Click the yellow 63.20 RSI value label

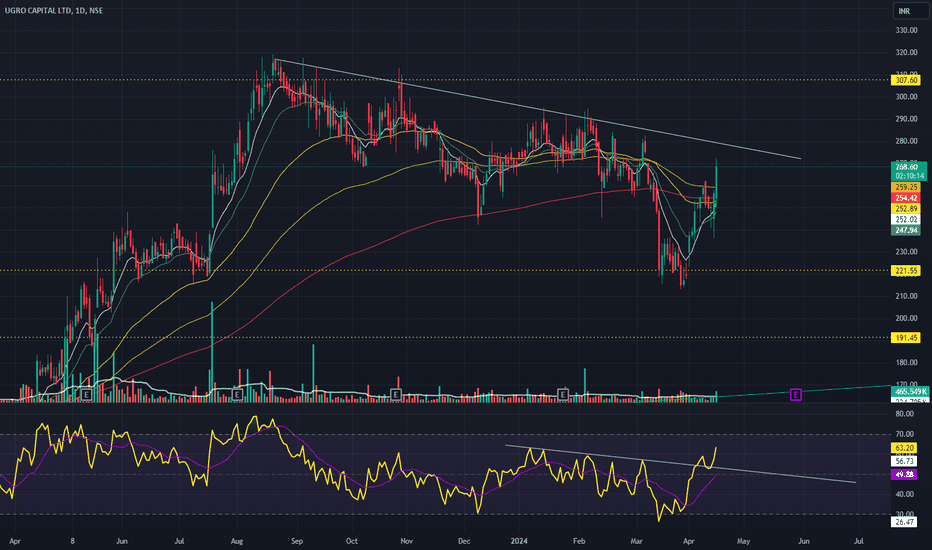pos(905,448)
